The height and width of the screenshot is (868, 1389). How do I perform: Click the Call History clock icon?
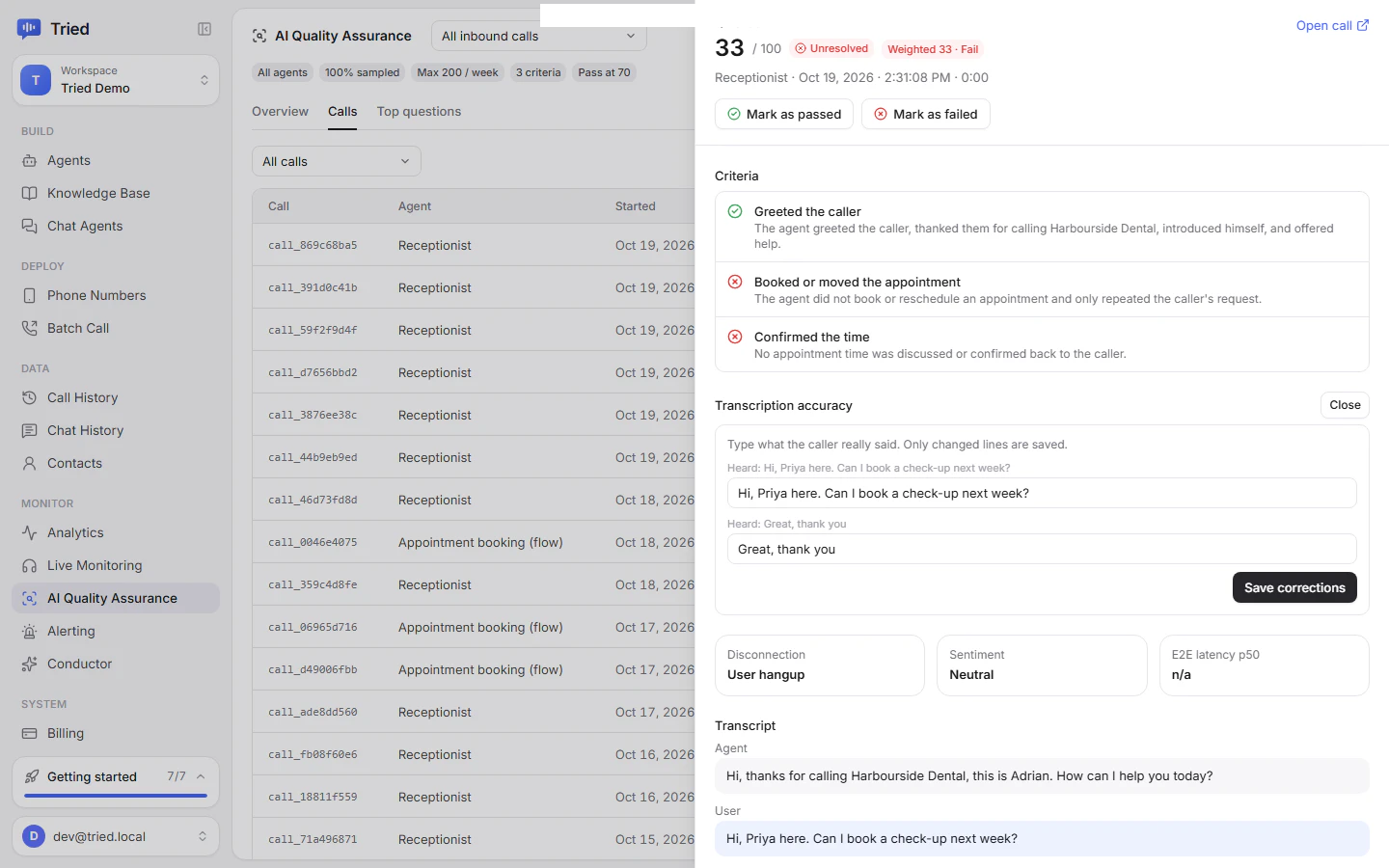[x=30, y=397]
